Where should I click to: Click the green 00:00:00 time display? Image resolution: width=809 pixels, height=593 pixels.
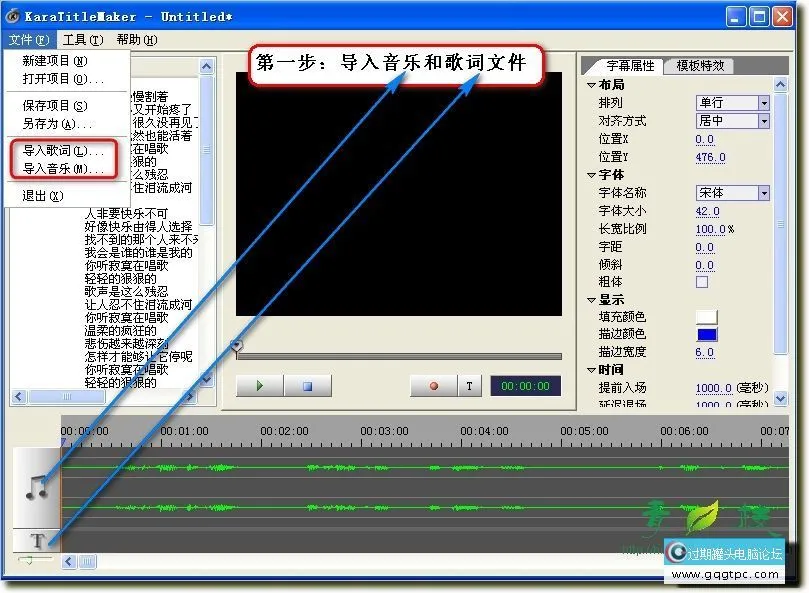525,385
